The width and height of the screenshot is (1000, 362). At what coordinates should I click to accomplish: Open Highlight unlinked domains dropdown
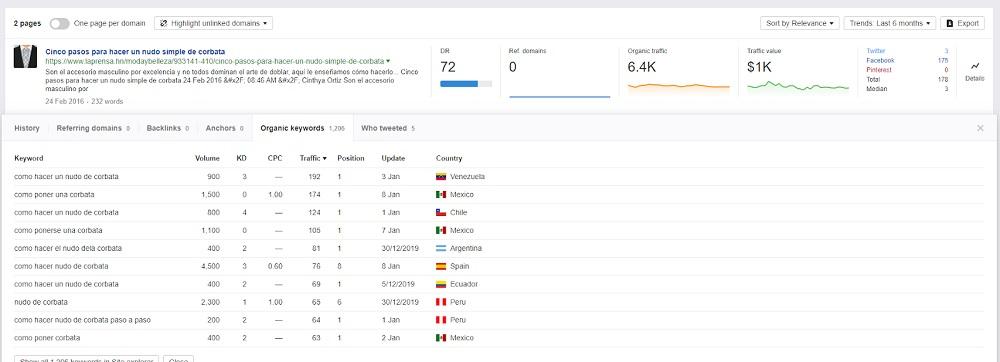214,24
